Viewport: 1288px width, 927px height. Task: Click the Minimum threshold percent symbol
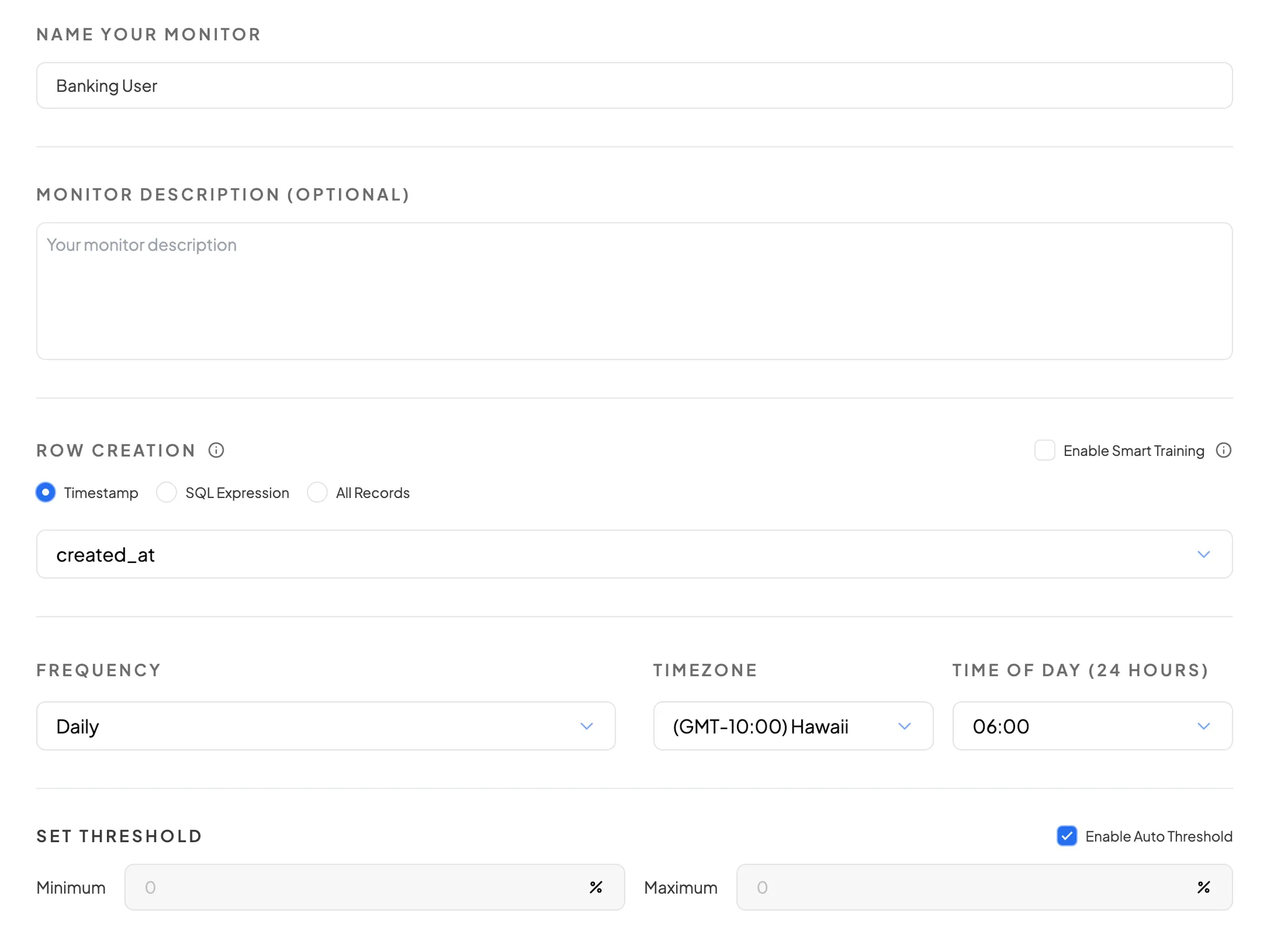tap(596, 887)
